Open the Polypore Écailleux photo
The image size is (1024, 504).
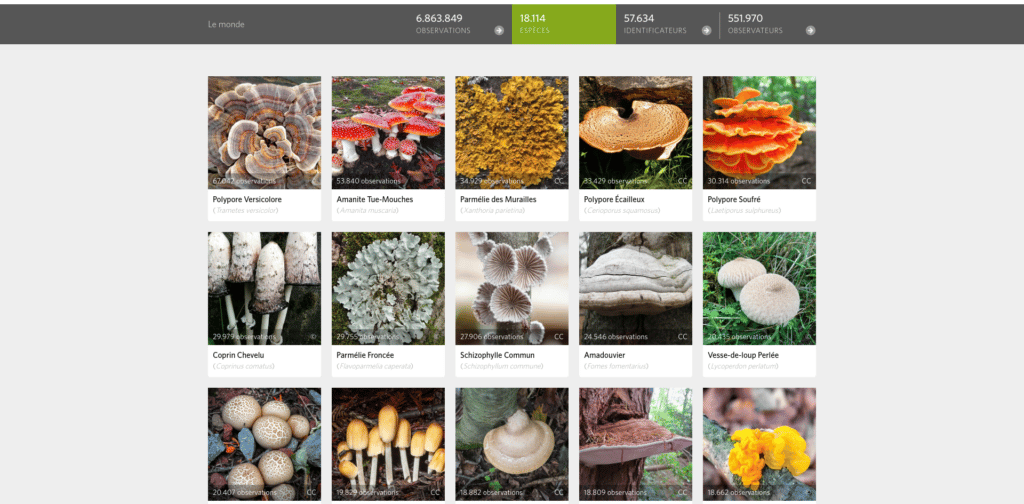click(635, 133)
